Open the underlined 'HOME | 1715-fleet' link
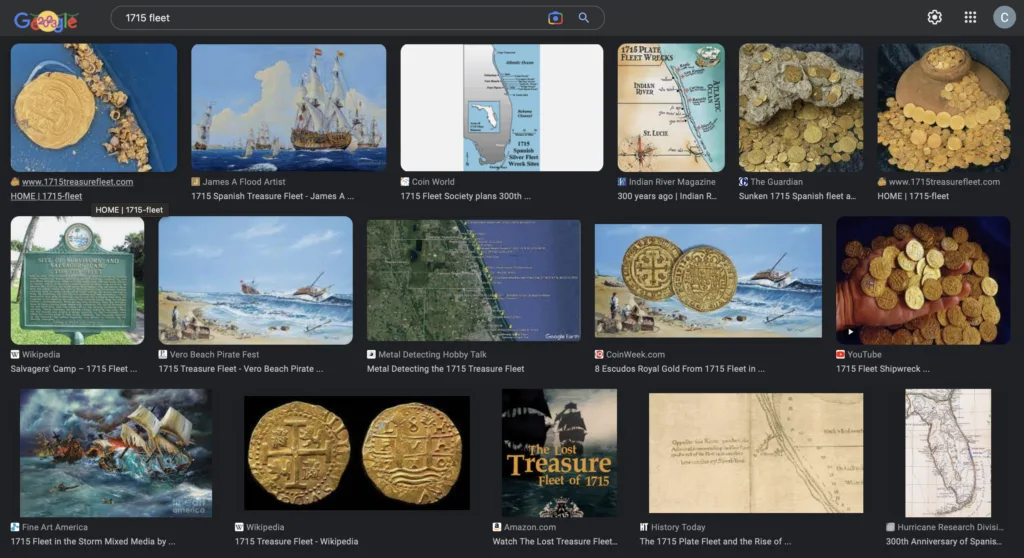This screenshot has height=558, width=1024. click(x=46, y=196)
